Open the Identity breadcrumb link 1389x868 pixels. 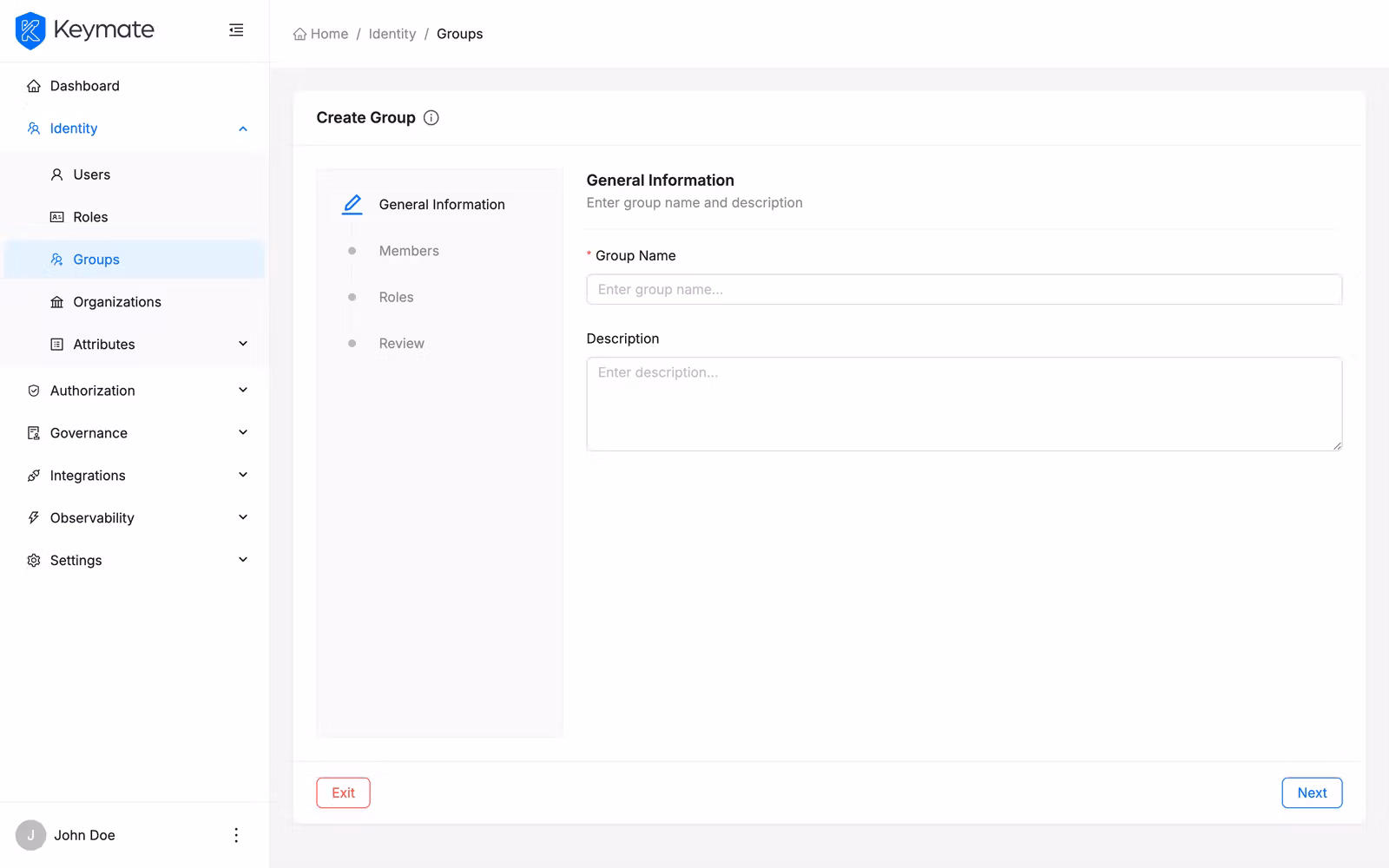(x=392, y=33)
